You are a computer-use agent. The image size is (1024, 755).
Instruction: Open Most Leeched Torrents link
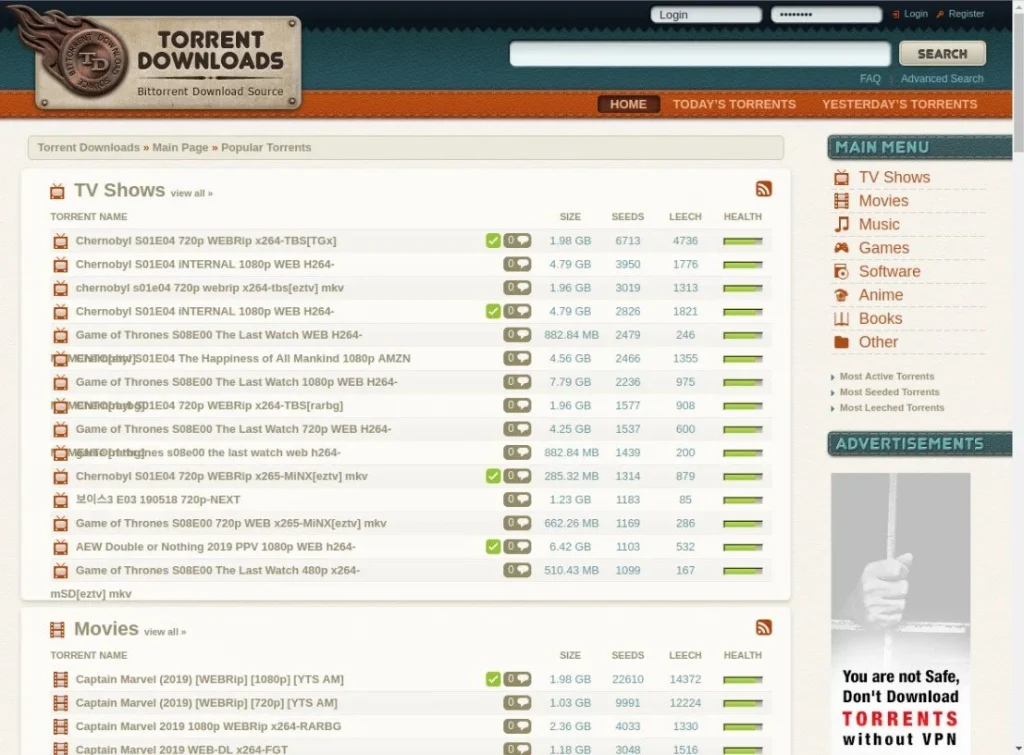coord(892,408)
